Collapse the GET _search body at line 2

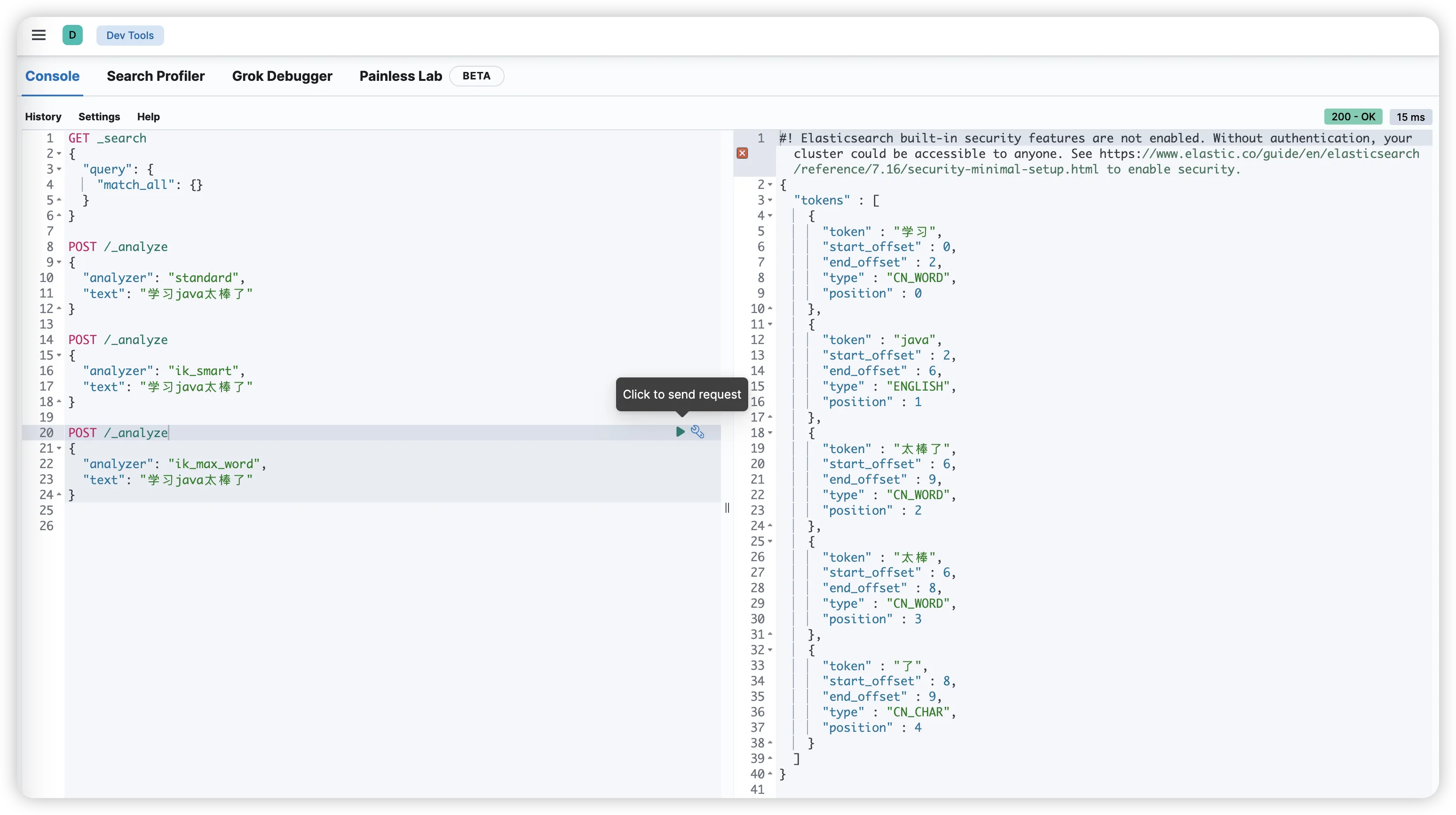coord(59,154)
